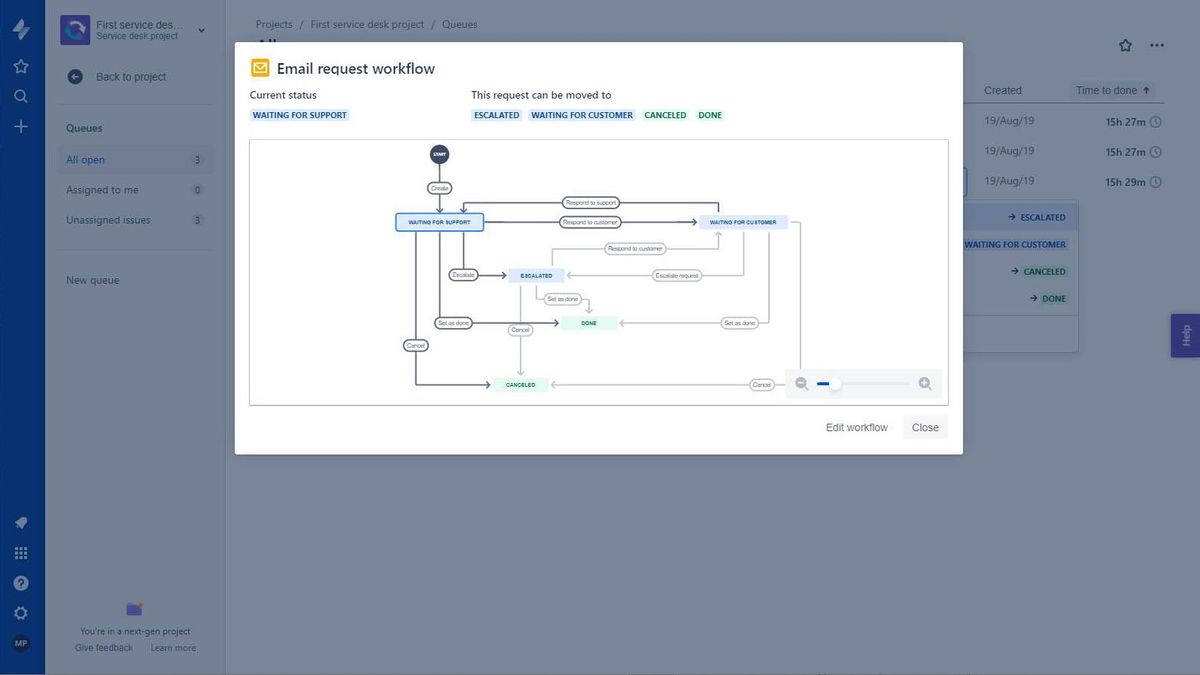
Task: Open settings via the gear icon
Action: (21, 612)
